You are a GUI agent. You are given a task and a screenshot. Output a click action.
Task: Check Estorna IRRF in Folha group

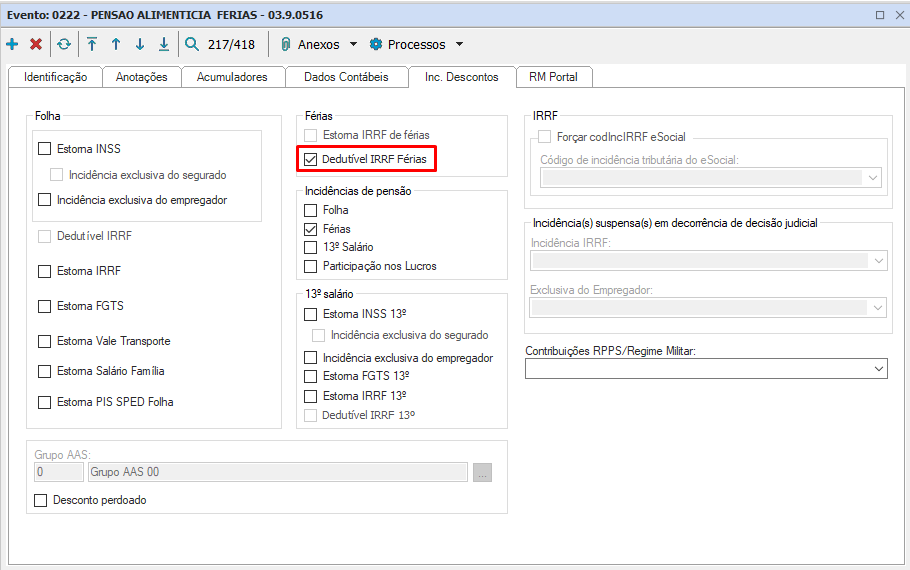tap(45, 271)
